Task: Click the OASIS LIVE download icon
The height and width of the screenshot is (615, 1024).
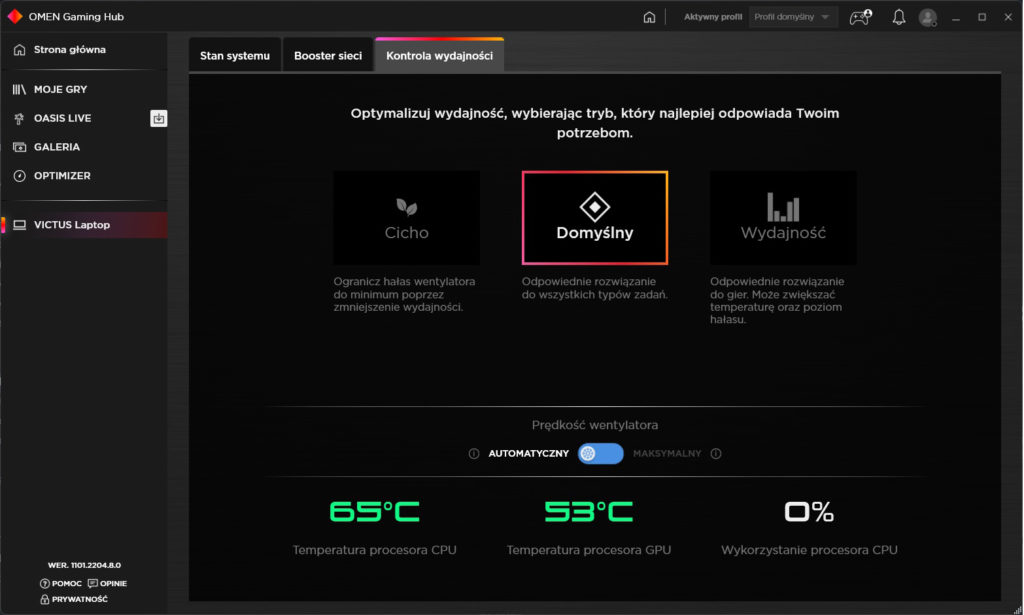Action: [158, 118]
